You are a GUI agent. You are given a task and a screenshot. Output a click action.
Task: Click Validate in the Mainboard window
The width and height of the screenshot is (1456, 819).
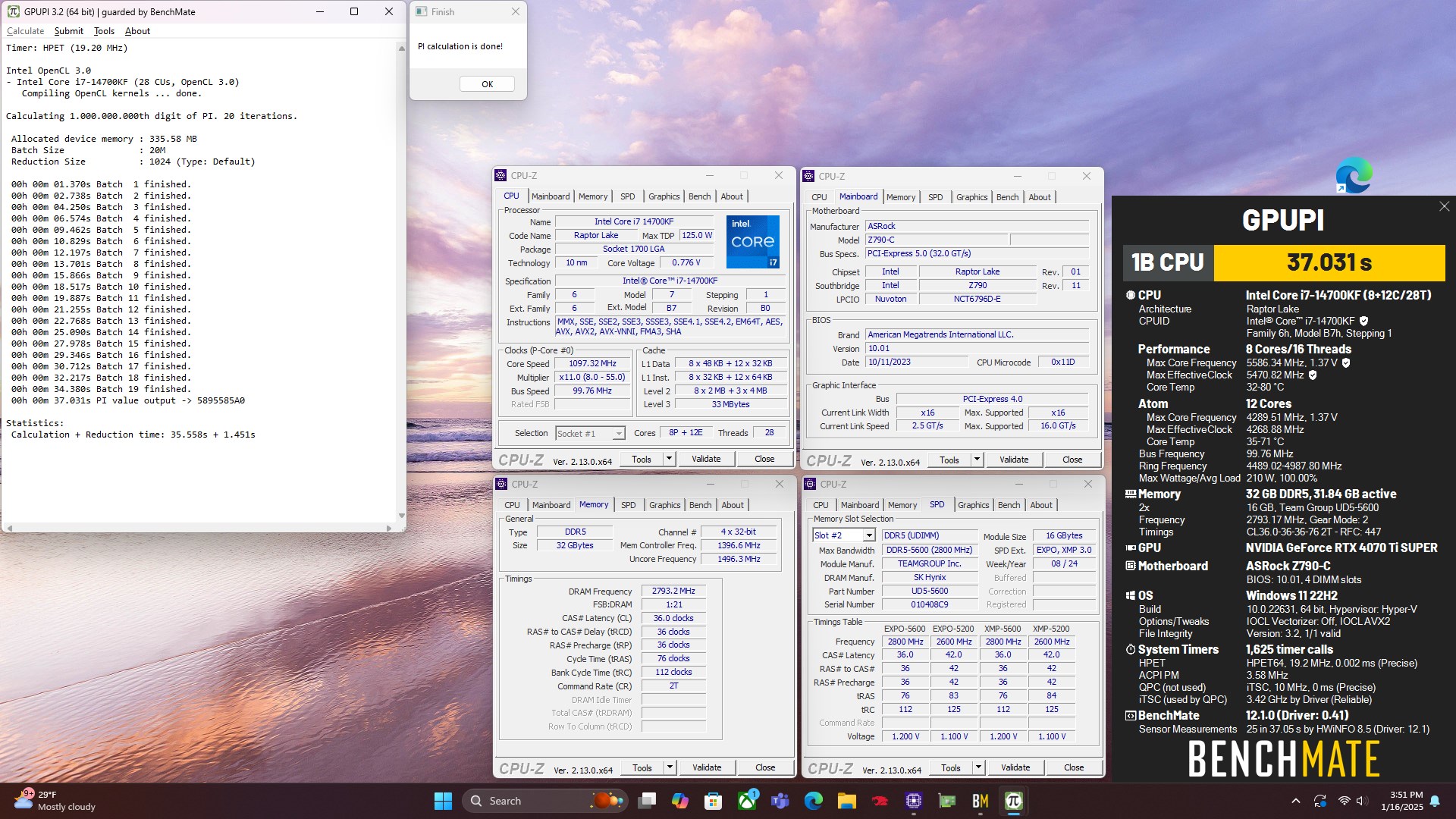click(1014, 460)
